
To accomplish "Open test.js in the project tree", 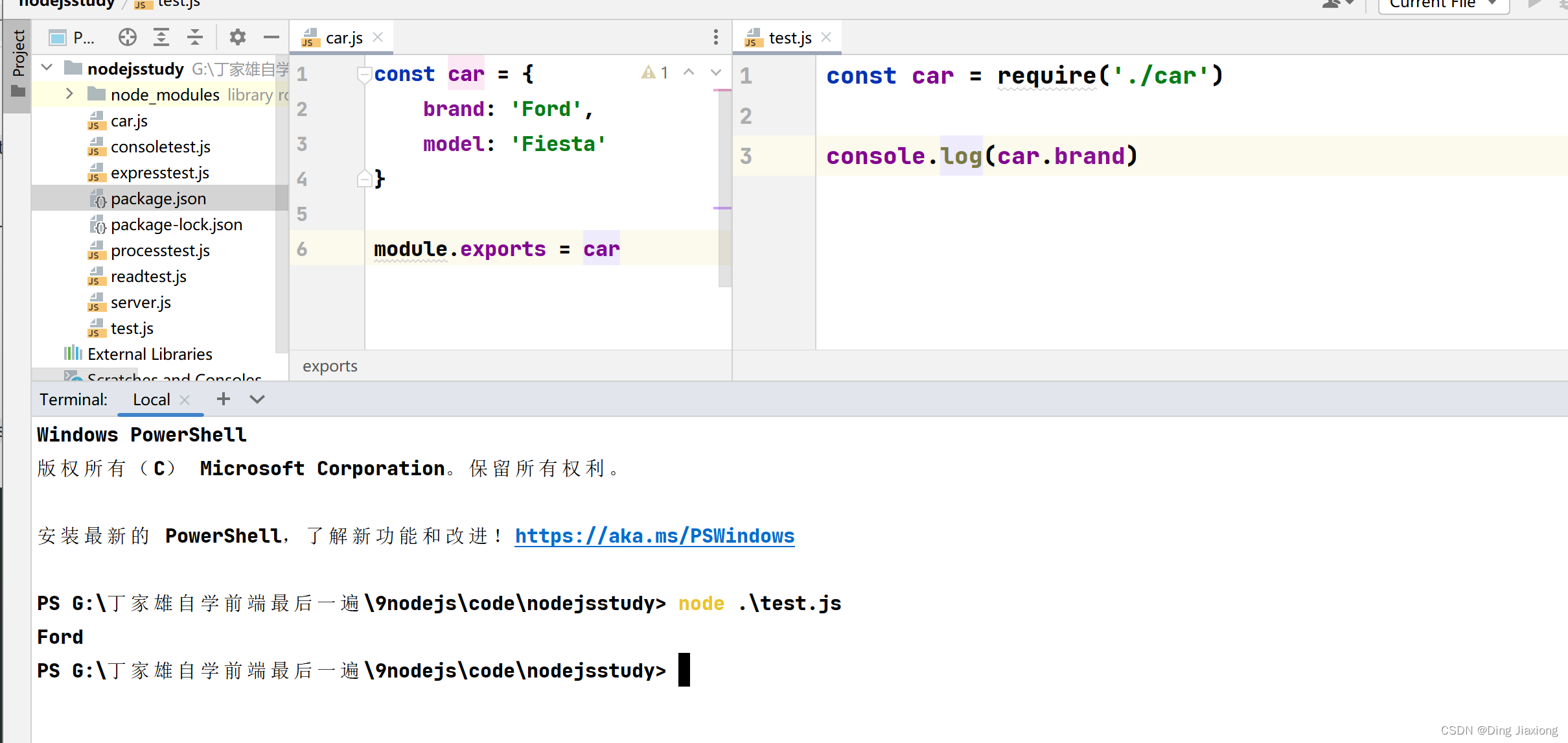I will click(132, 329).
